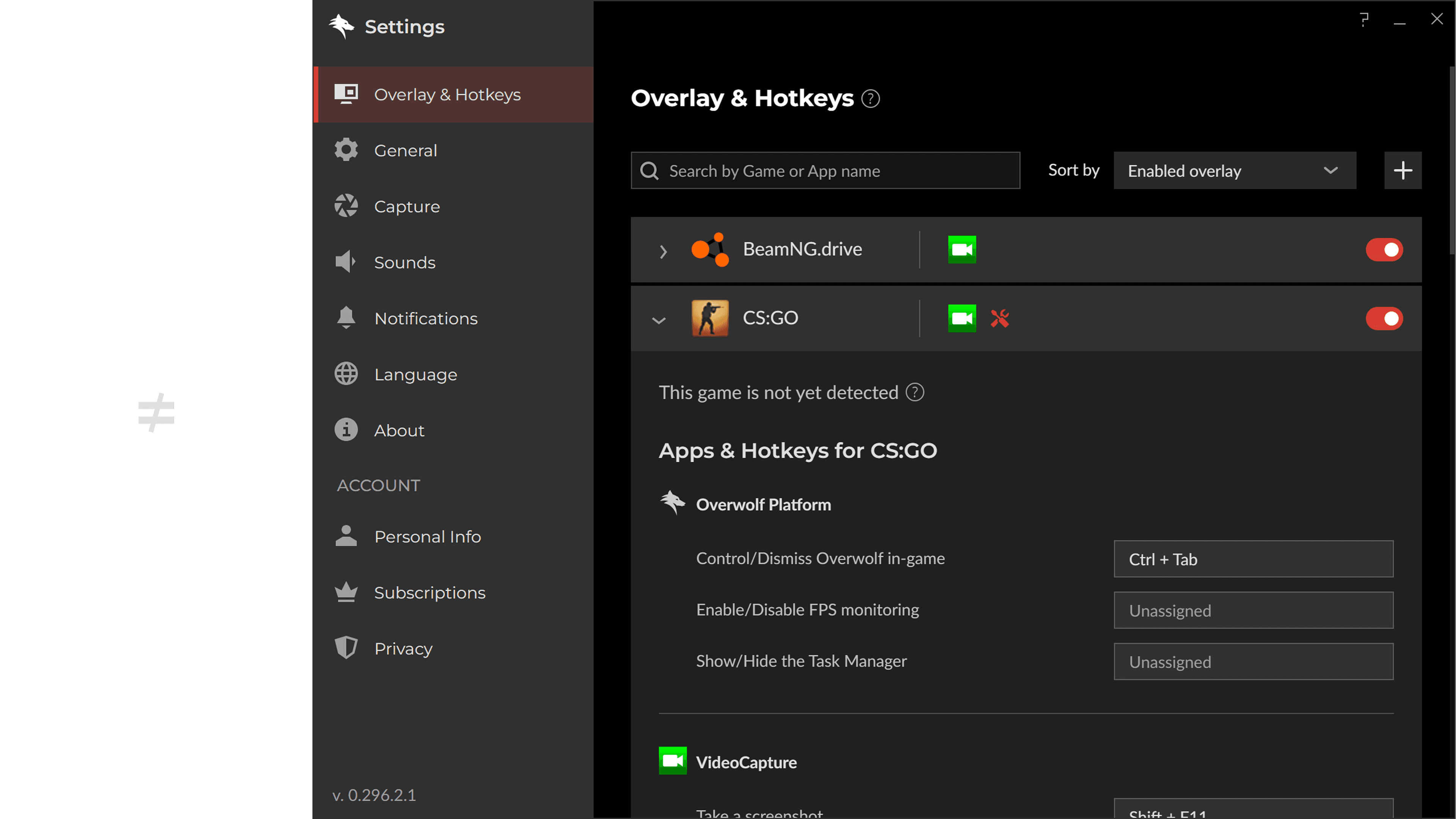Click the help icon beside Overlay & Hotkeys title
The image size is (1456, 819).
tap(870, 99)
